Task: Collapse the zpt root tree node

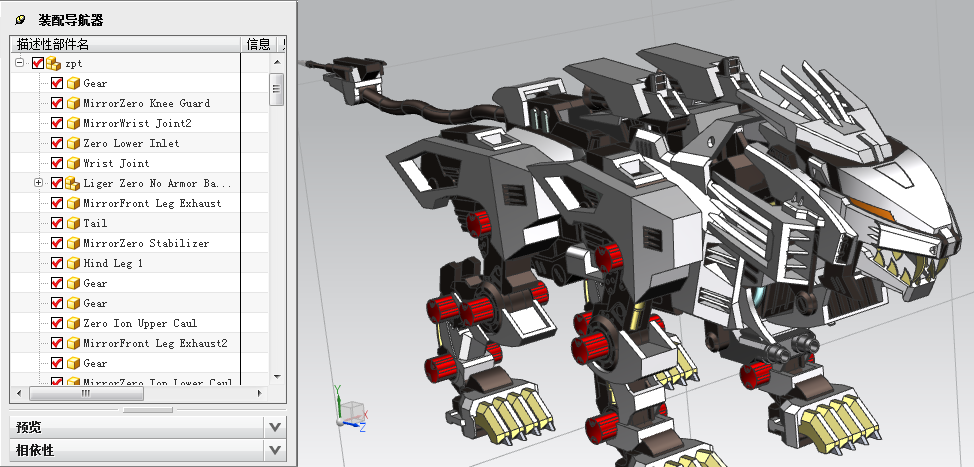Action: (x=20, y=63)
